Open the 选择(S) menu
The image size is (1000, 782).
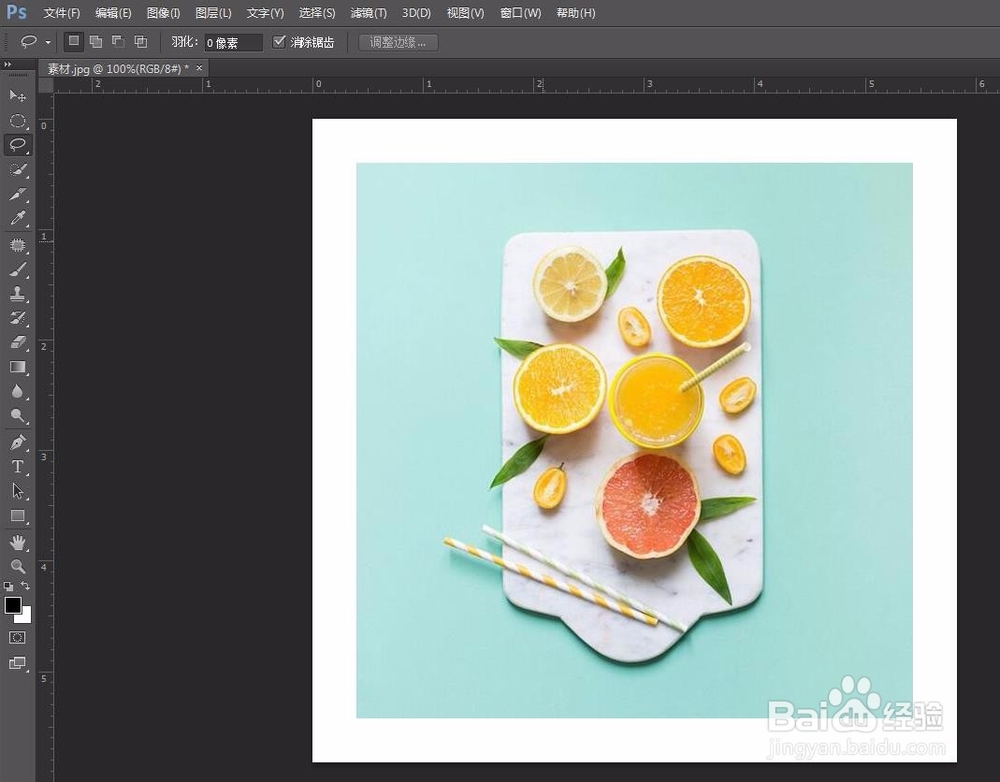point(317,13)
